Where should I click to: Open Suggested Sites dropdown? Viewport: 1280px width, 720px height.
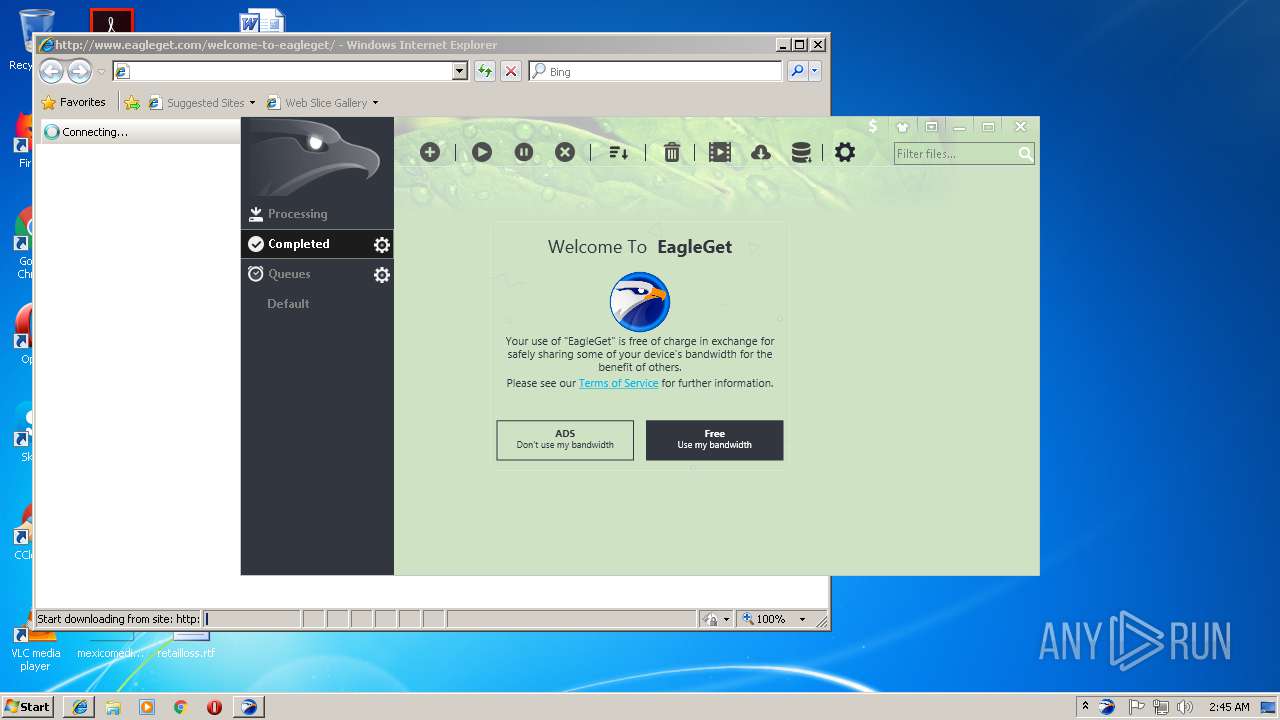[x=202, y=102]
